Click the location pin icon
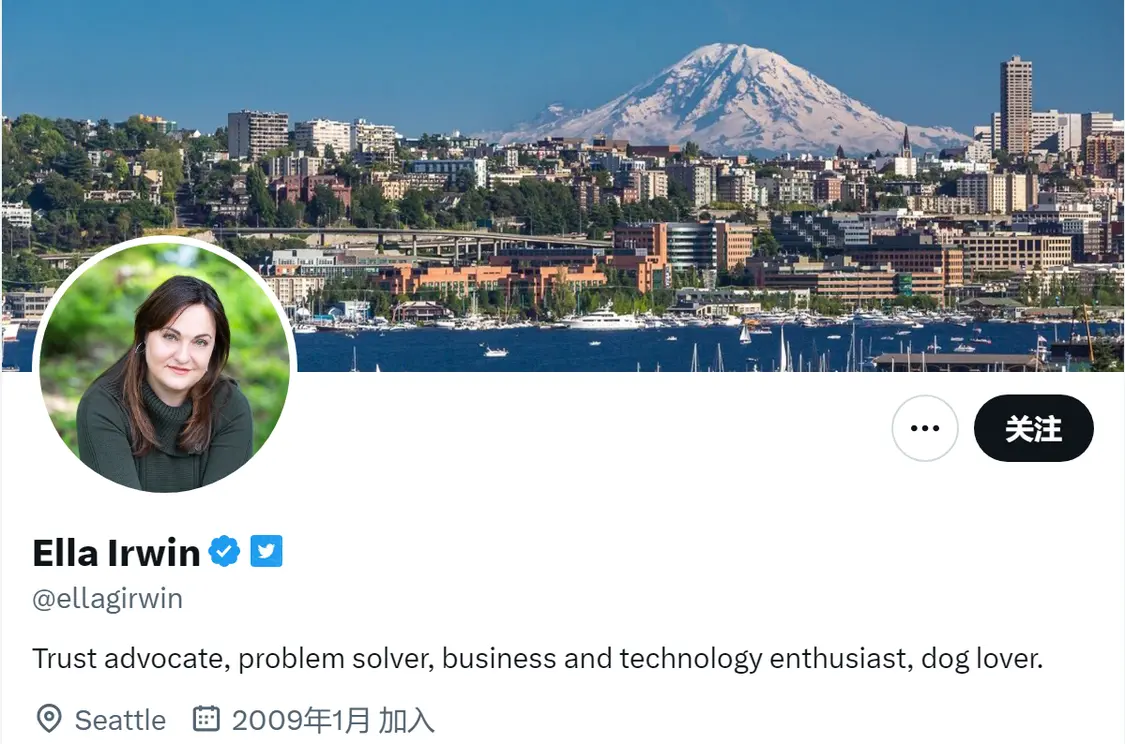 click(48, 719)
